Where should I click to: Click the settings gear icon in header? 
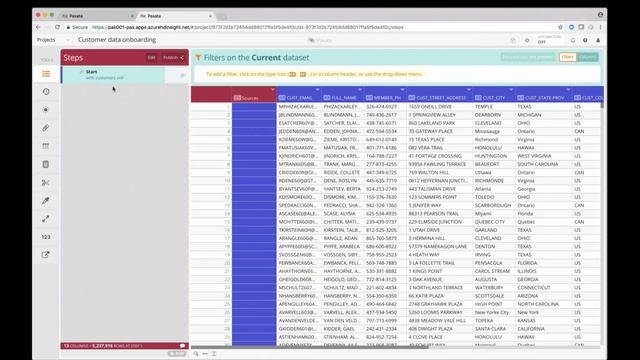pyautogui.click(x=527, y=40)
